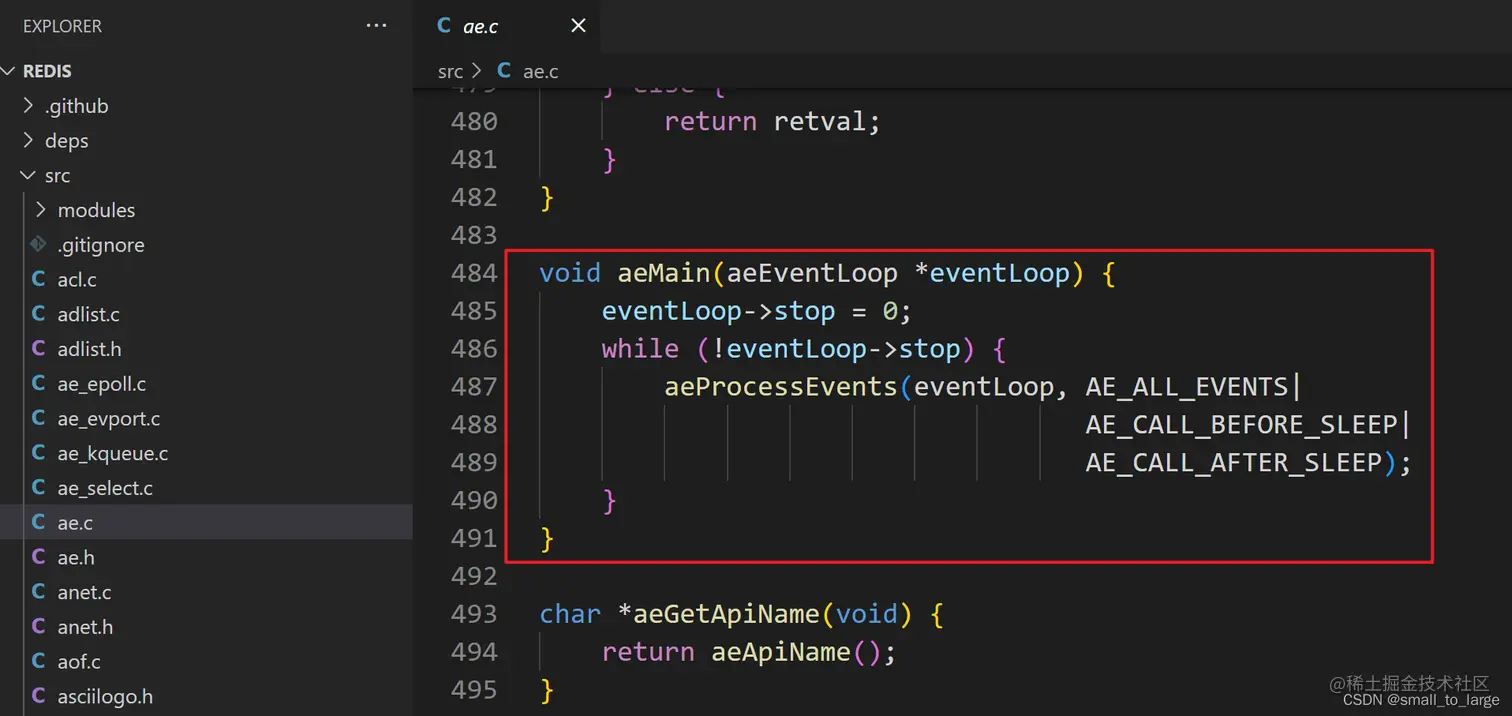Click AE_CALL_BEFORE_SLEEP constant

[x=1241, y=424]
